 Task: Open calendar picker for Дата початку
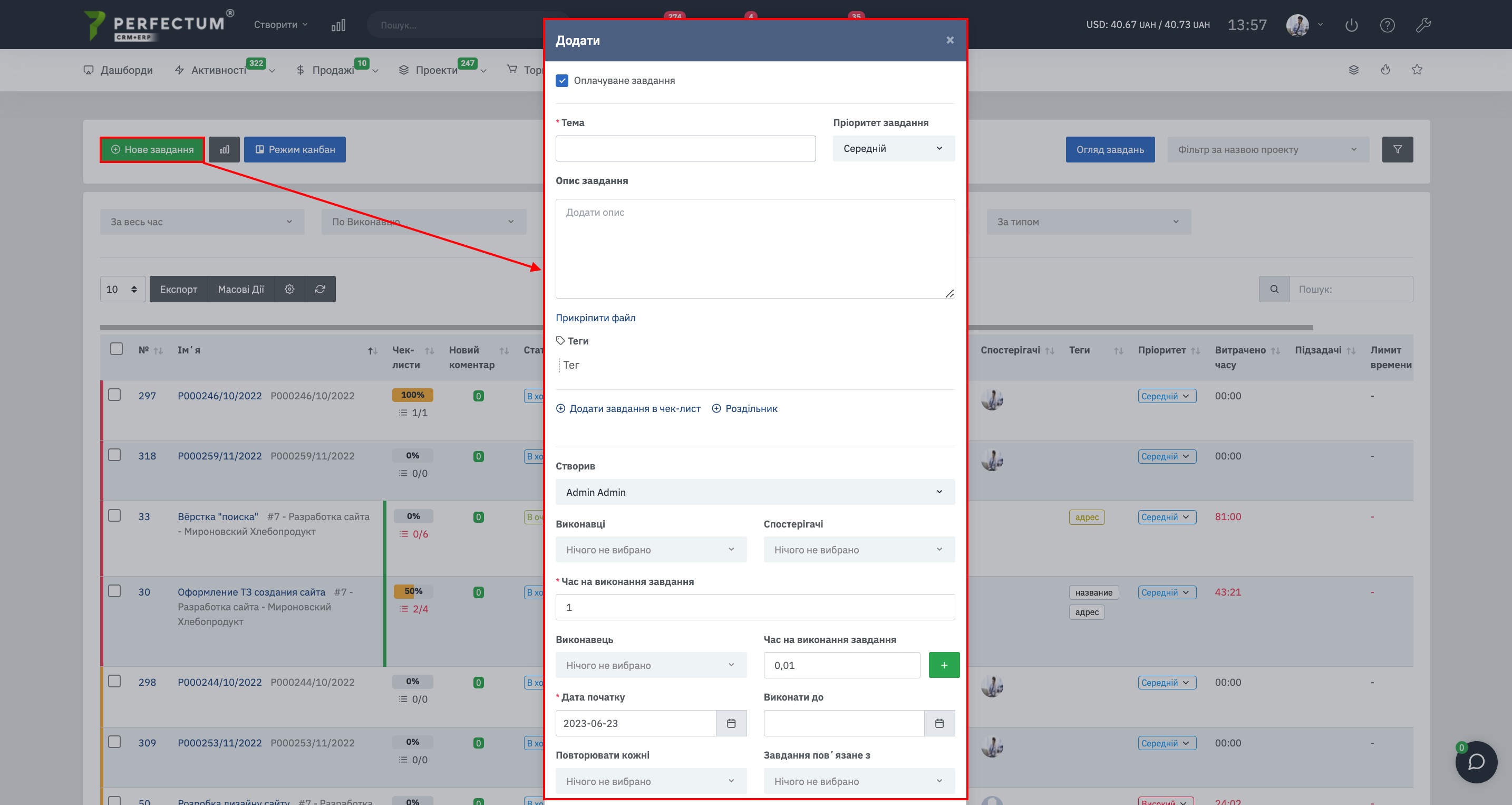(731, 723)
